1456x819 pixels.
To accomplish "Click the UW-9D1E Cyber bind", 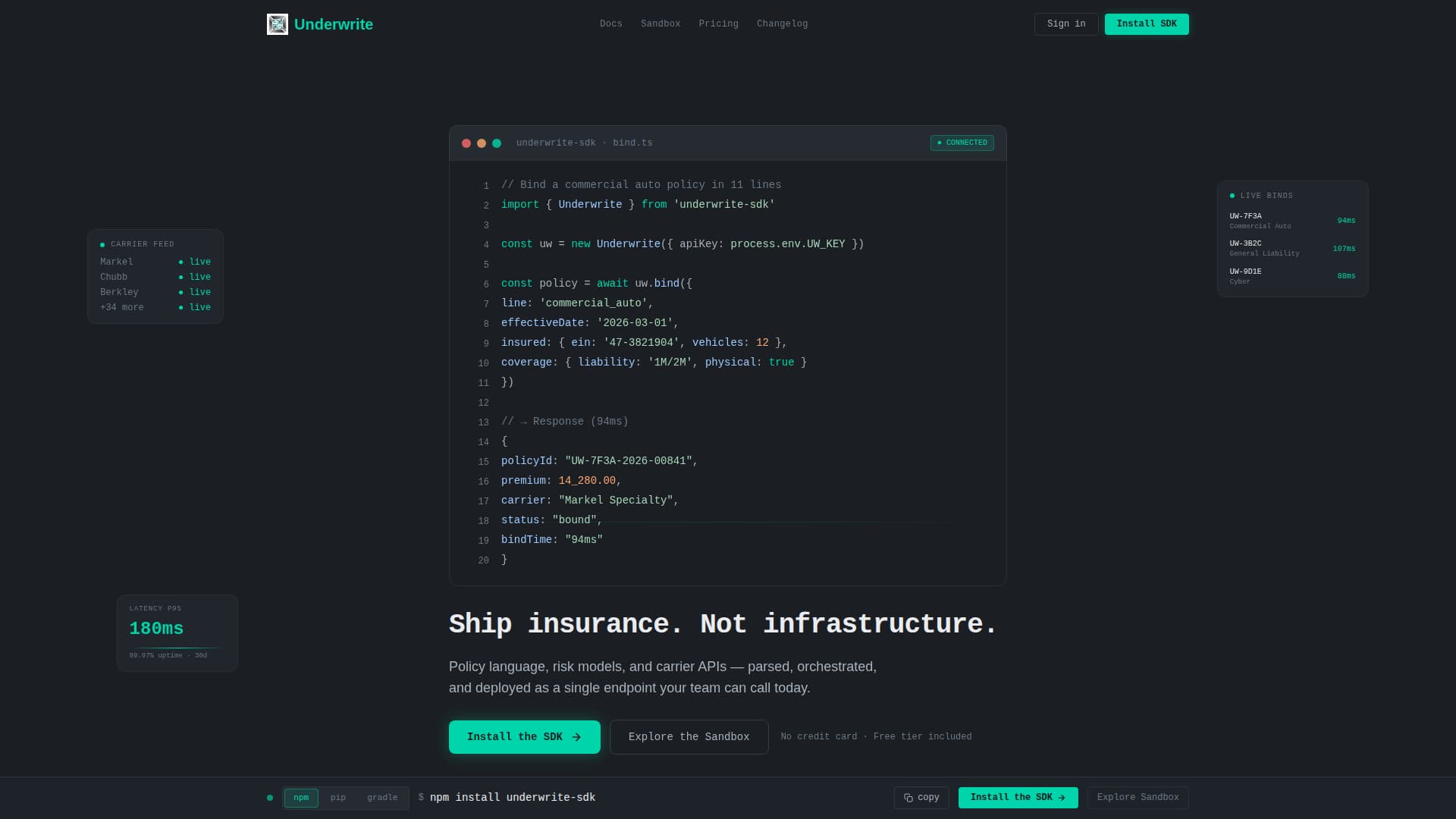I will (x=1292, y=276).
